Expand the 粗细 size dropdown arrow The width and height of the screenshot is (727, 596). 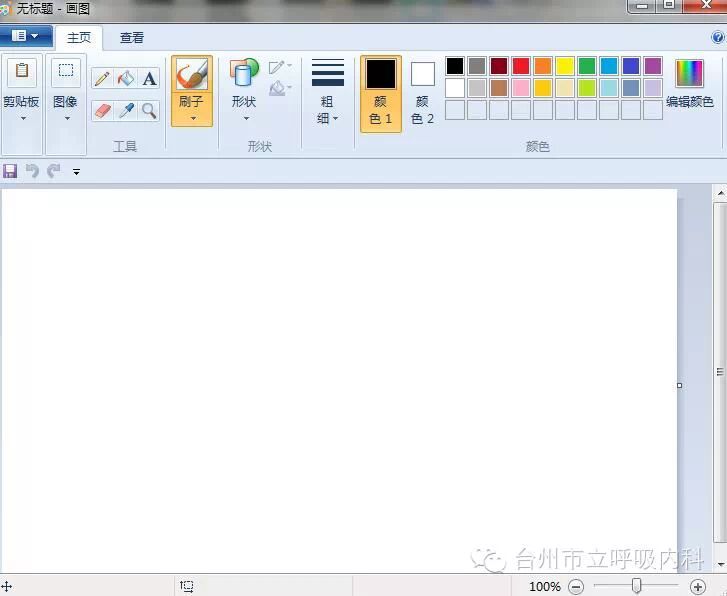[335, 119]
